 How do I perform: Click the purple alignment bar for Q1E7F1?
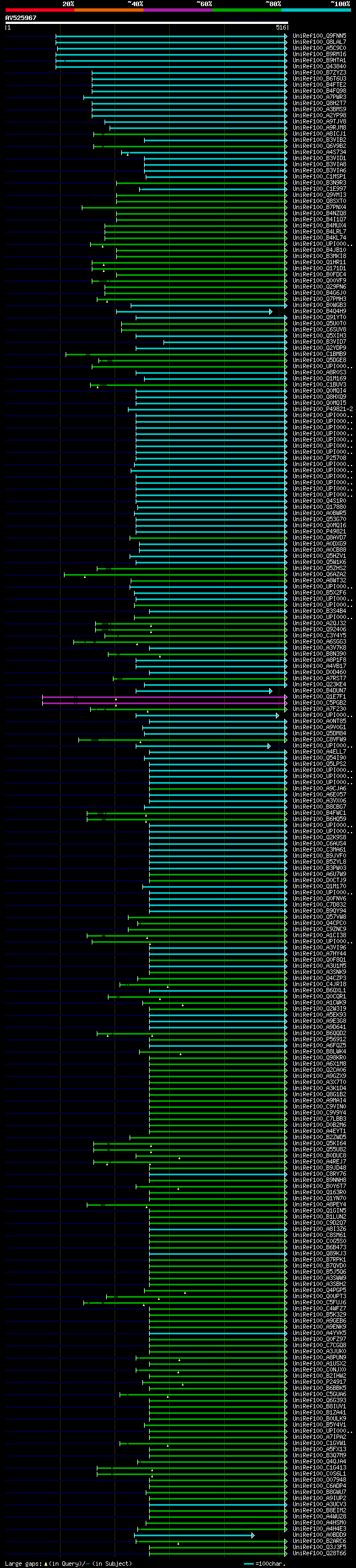coord(165,697)
